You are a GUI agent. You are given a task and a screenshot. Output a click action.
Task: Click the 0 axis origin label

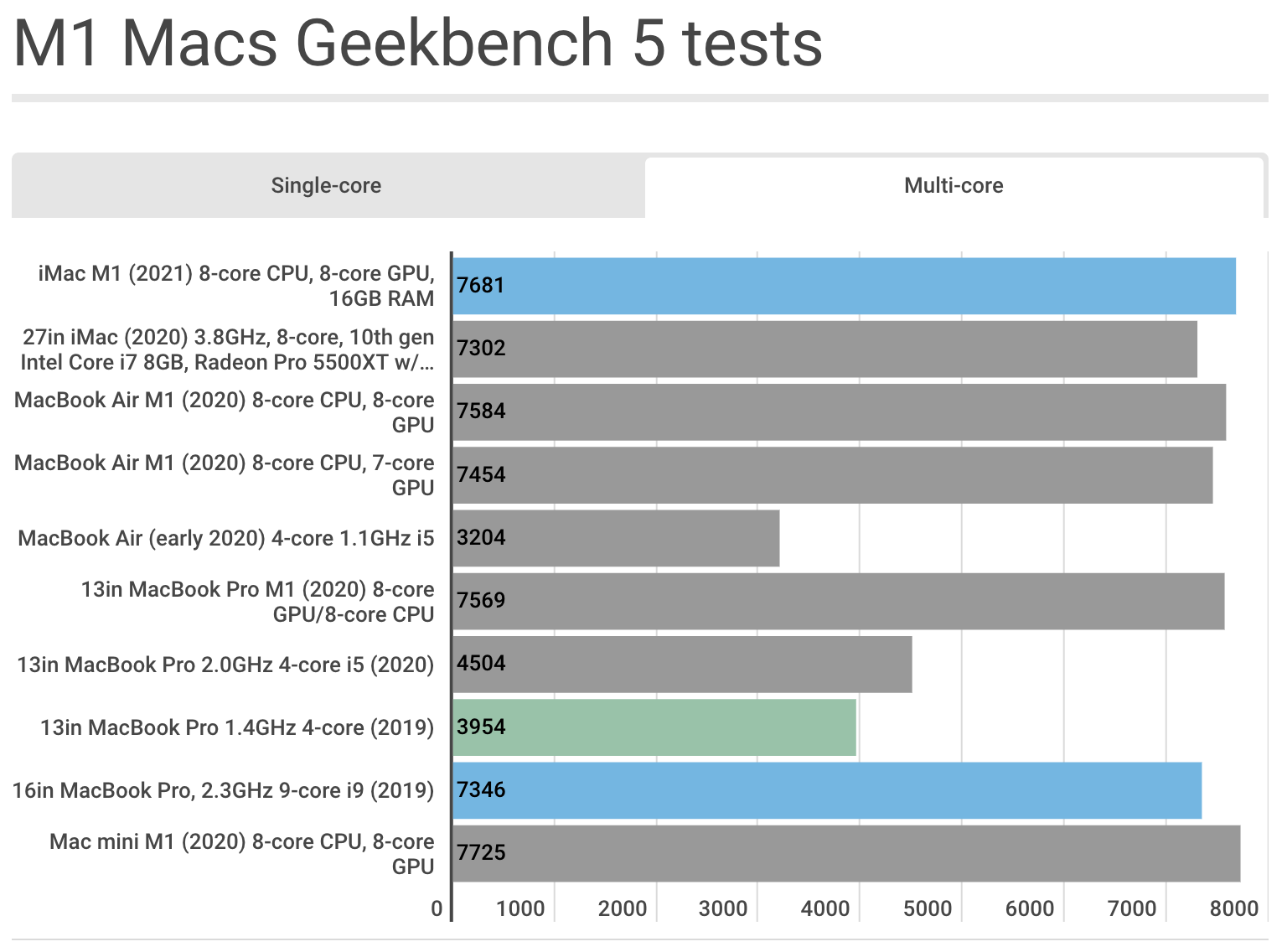click(x=437, y=908)
